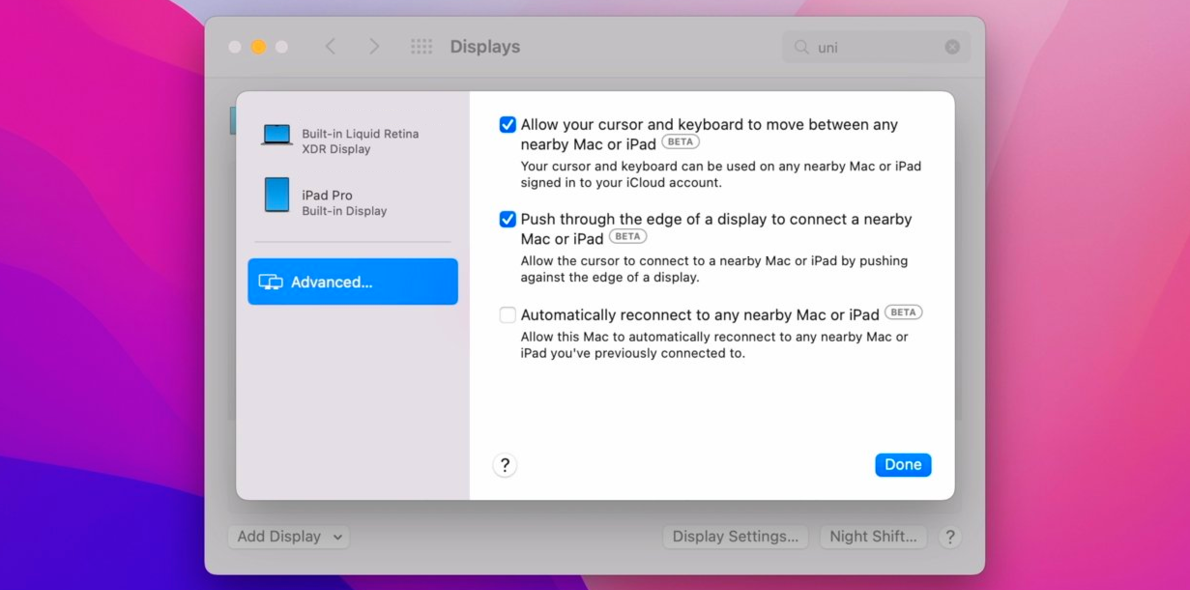Viewport: 1190px width, 590px height.
Task: Click the Displays window help question mark
Action: click(950, 537)
